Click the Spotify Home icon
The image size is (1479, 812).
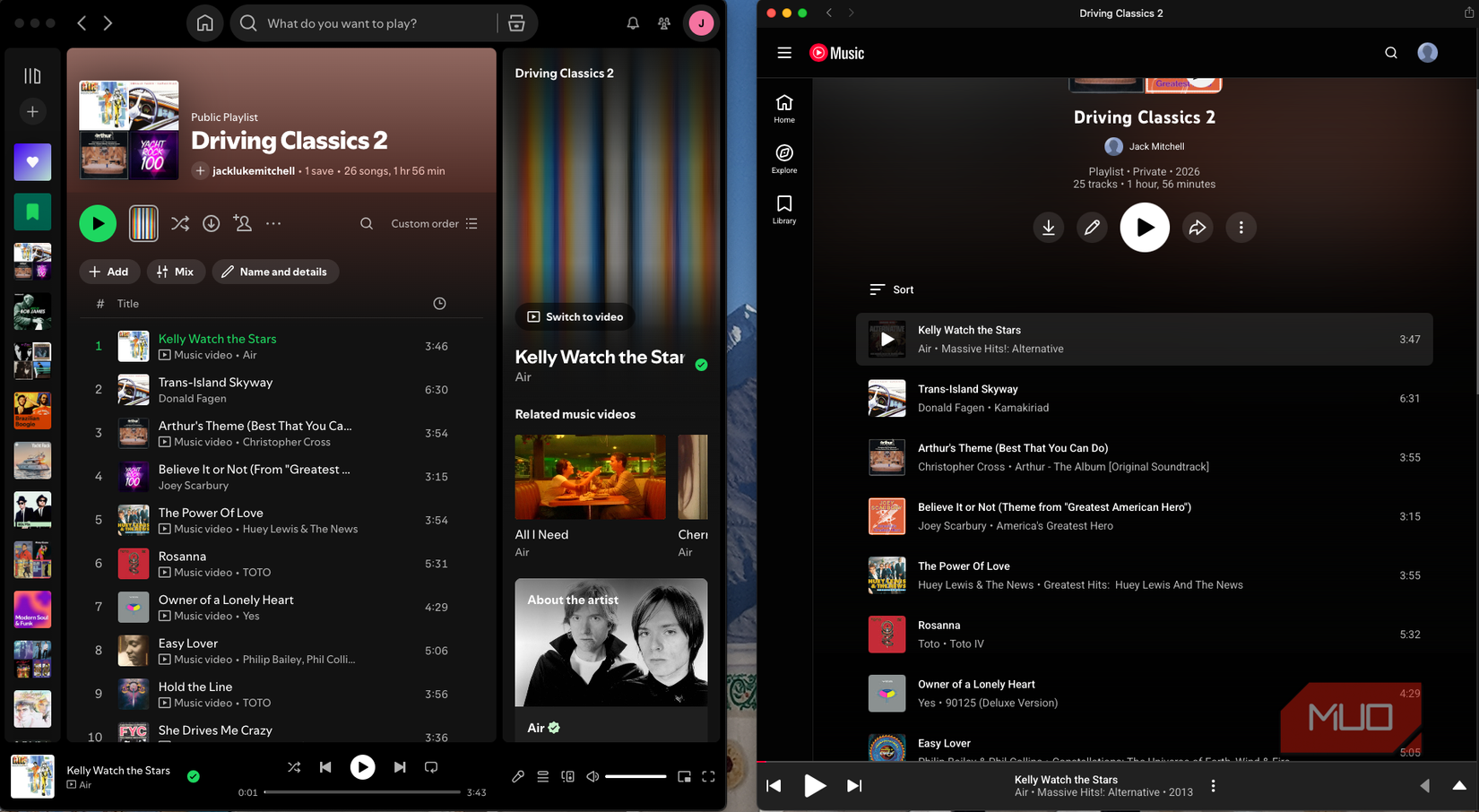205,23
